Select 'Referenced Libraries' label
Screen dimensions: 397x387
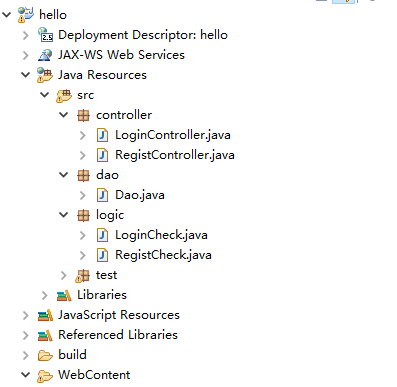tap(118, 335)
